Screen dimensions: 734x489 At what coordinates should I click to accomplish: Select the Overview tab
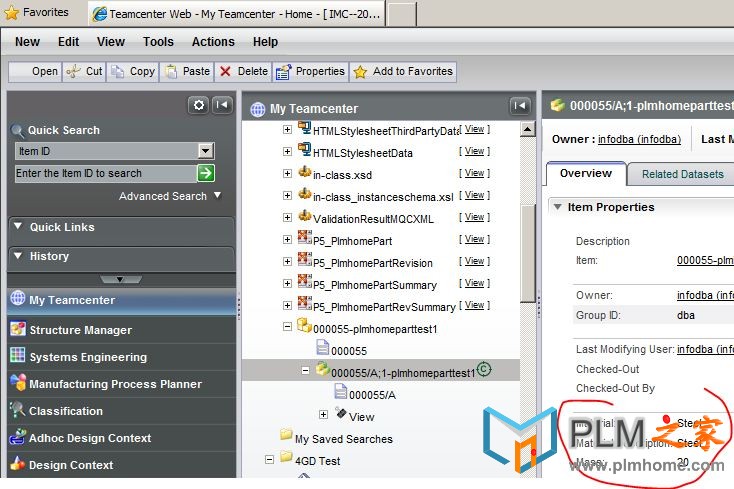[586, 173]
